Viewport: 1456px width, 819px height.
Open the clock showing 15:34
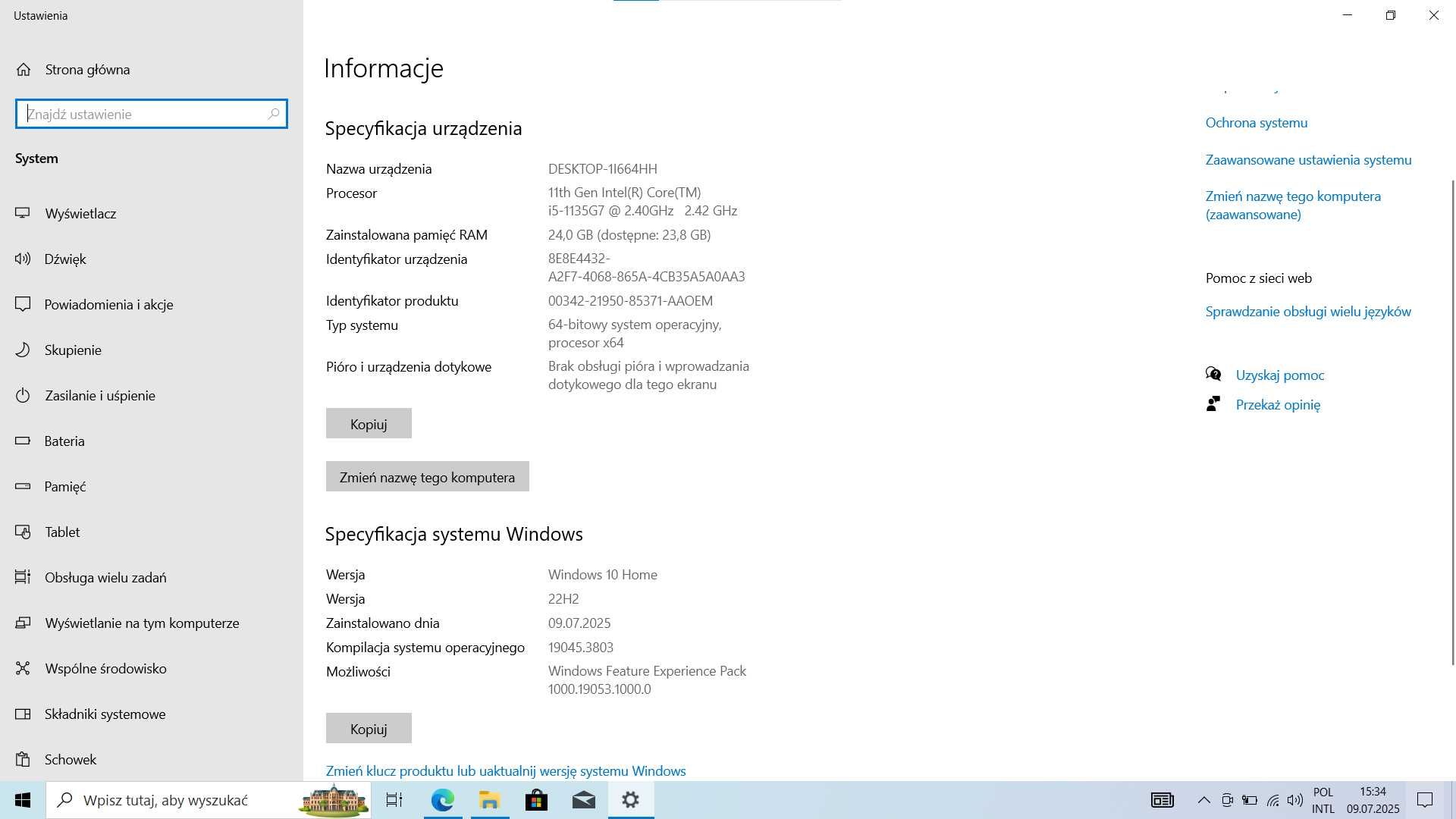tap(1373, 800)
